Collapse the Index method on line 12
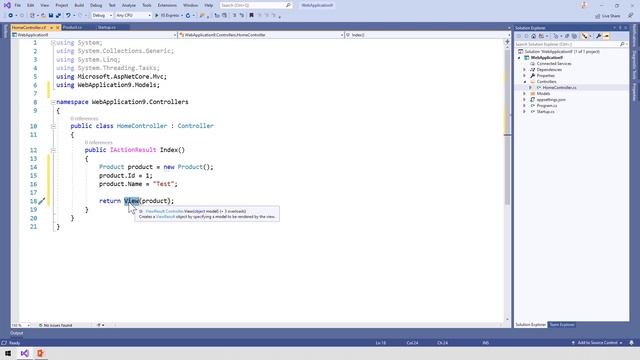This screenshot has width=640, height=360. point(53,150)
